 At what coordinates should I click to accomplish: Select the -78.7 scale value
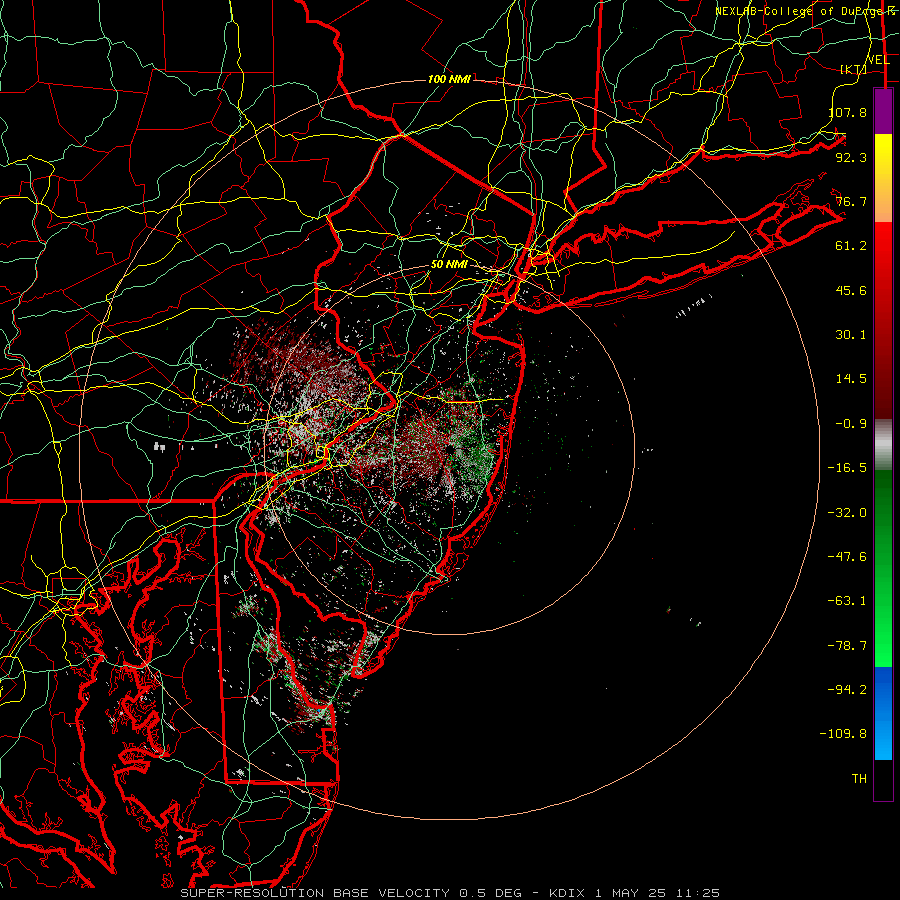847,646
